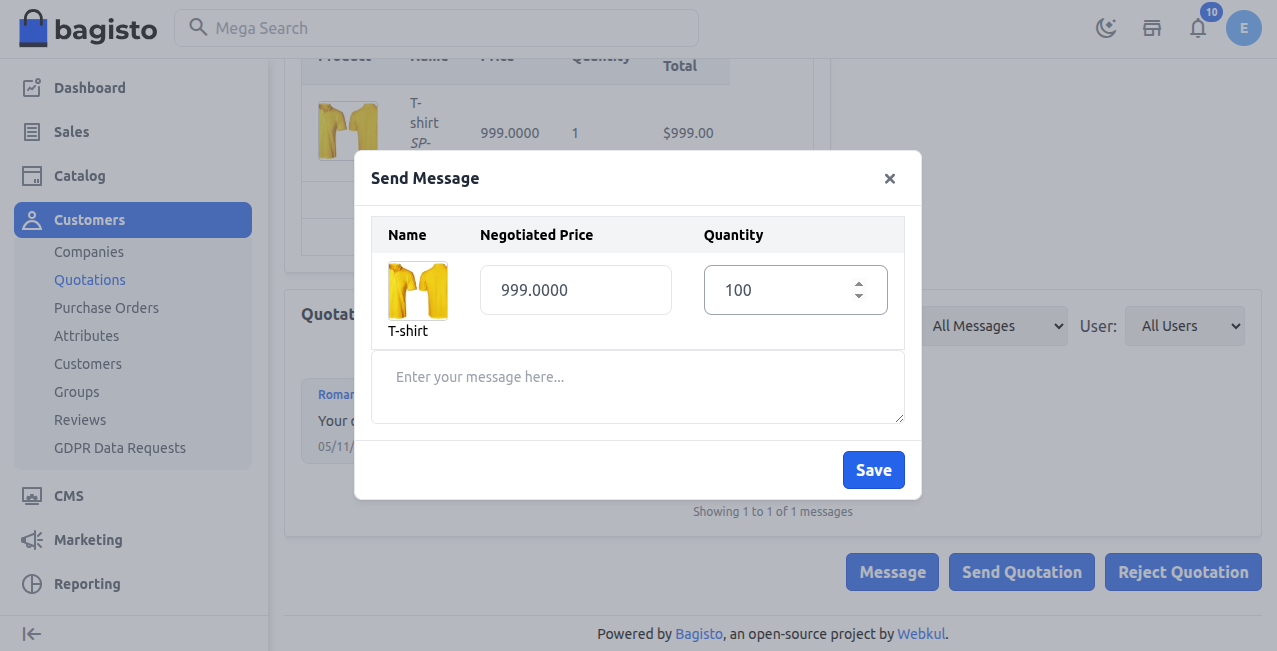
Task: Open the notifications bell with badge 10
Action: pos(1198,28)
